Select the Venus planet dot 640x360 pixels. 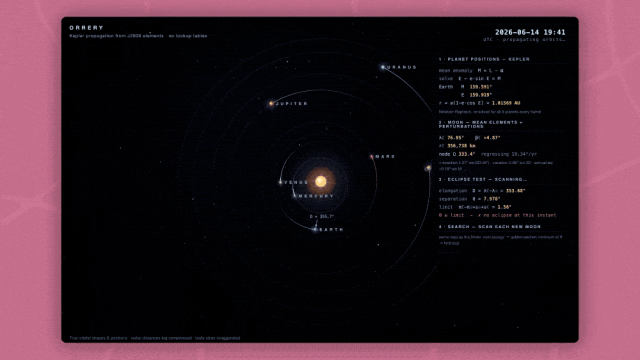tap(280, 182)
